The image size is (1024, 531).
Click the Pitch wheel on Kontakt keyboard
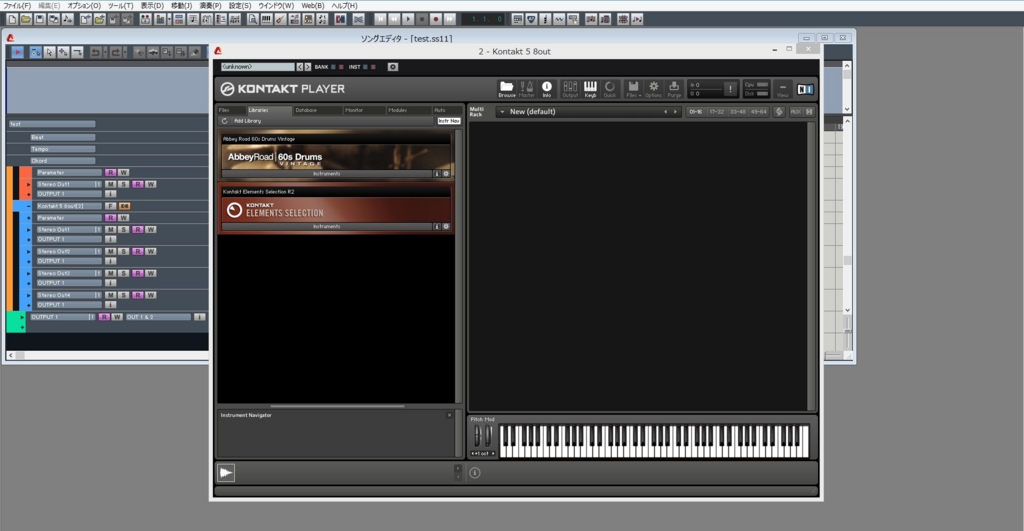click(x=477, y=436)
